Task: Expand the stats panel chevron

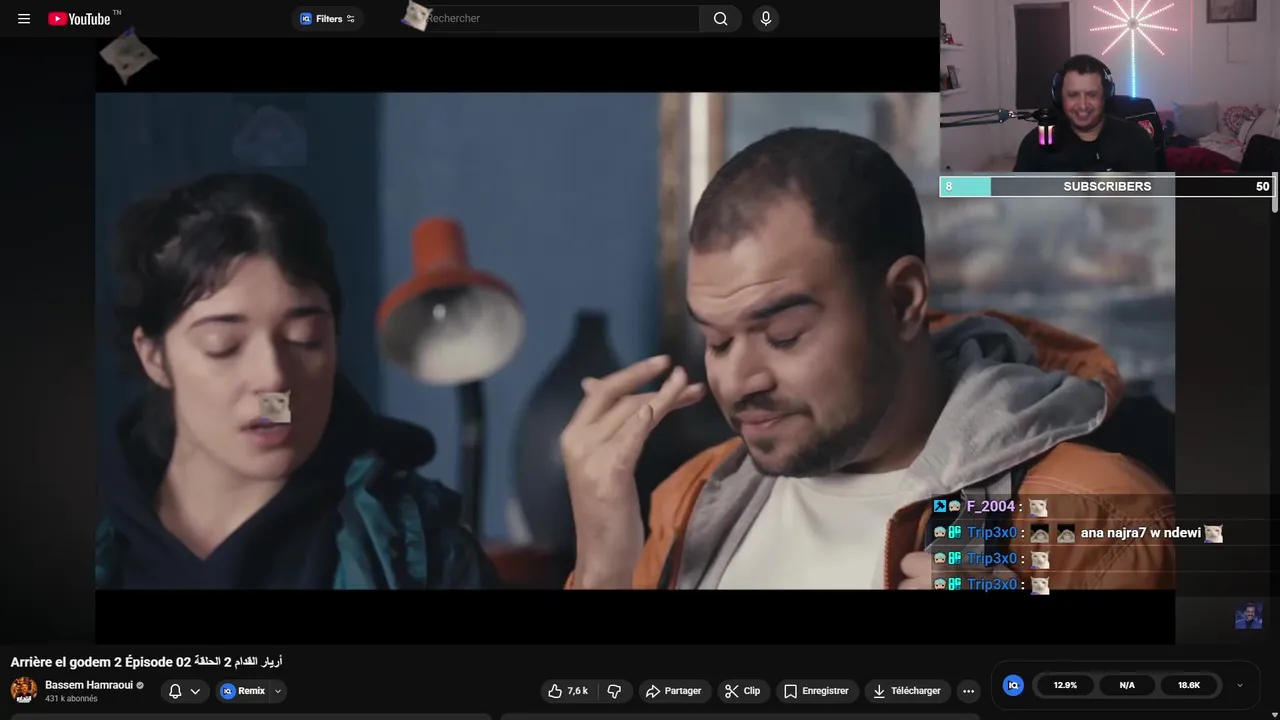Action: pos(1240,685)
